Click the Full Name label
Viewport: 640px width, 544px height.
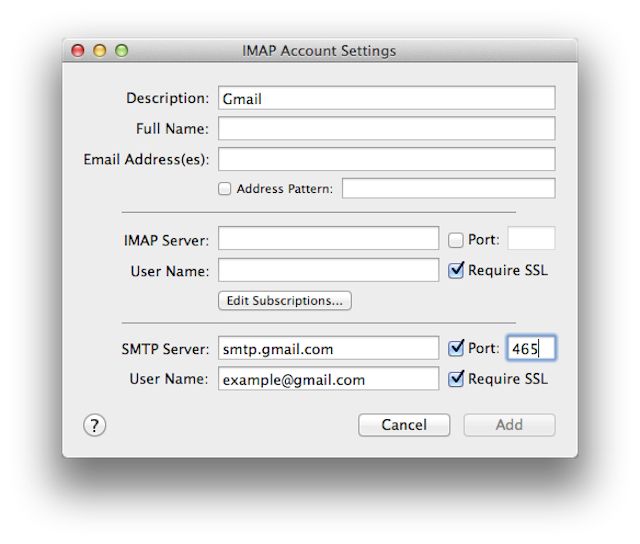point(172,129)
